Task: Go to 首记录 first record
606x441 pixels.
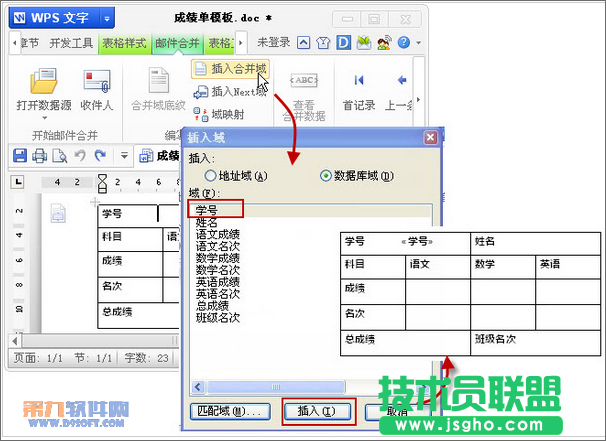Action: point(359,80)
